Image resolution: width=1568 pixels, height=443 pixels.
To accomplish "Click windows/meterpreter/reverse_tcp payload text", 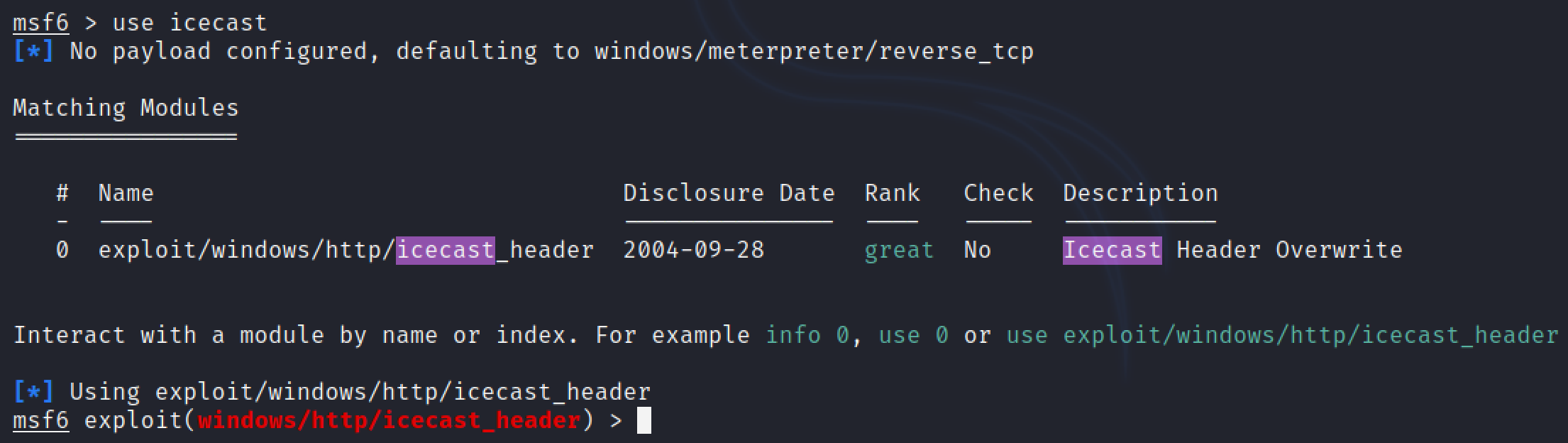I will 814,51.
